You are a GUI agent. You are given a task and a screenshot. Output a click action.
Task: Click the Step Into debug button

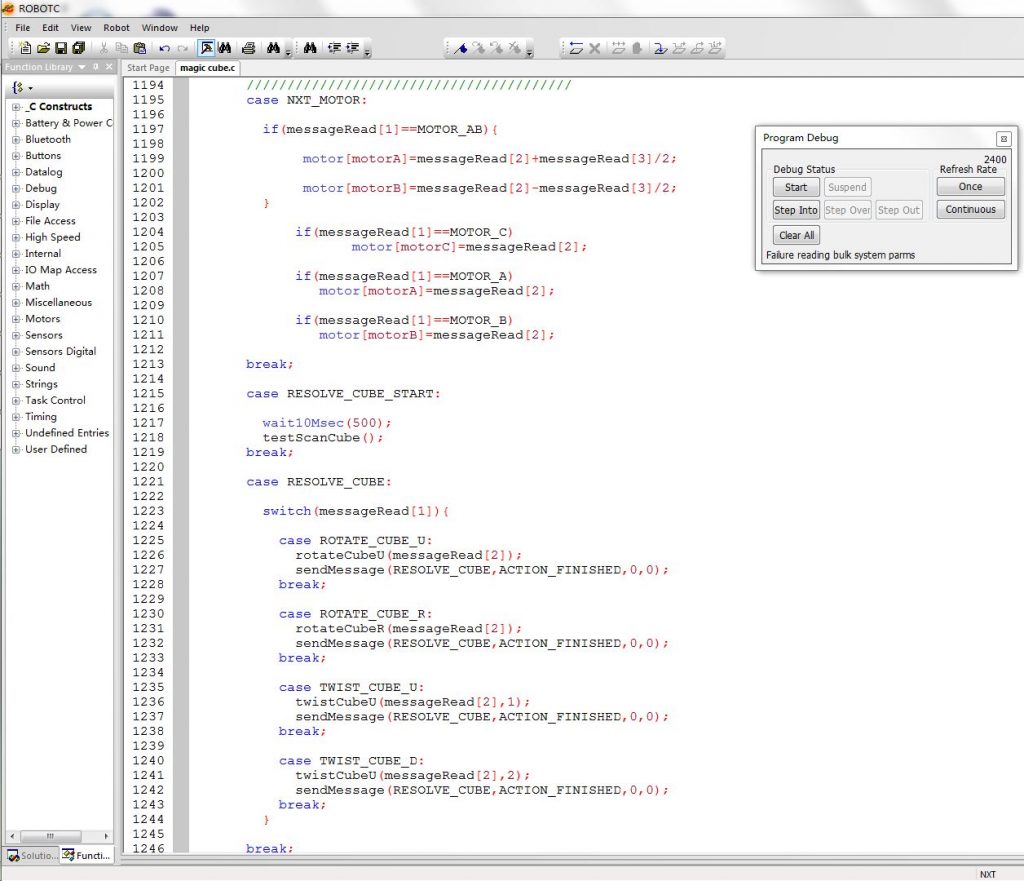796,210
